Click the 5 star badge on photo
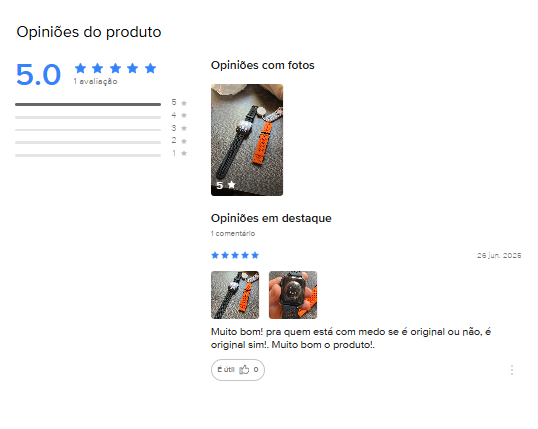Viewport: 538px width, 429px height. (226, 185)
